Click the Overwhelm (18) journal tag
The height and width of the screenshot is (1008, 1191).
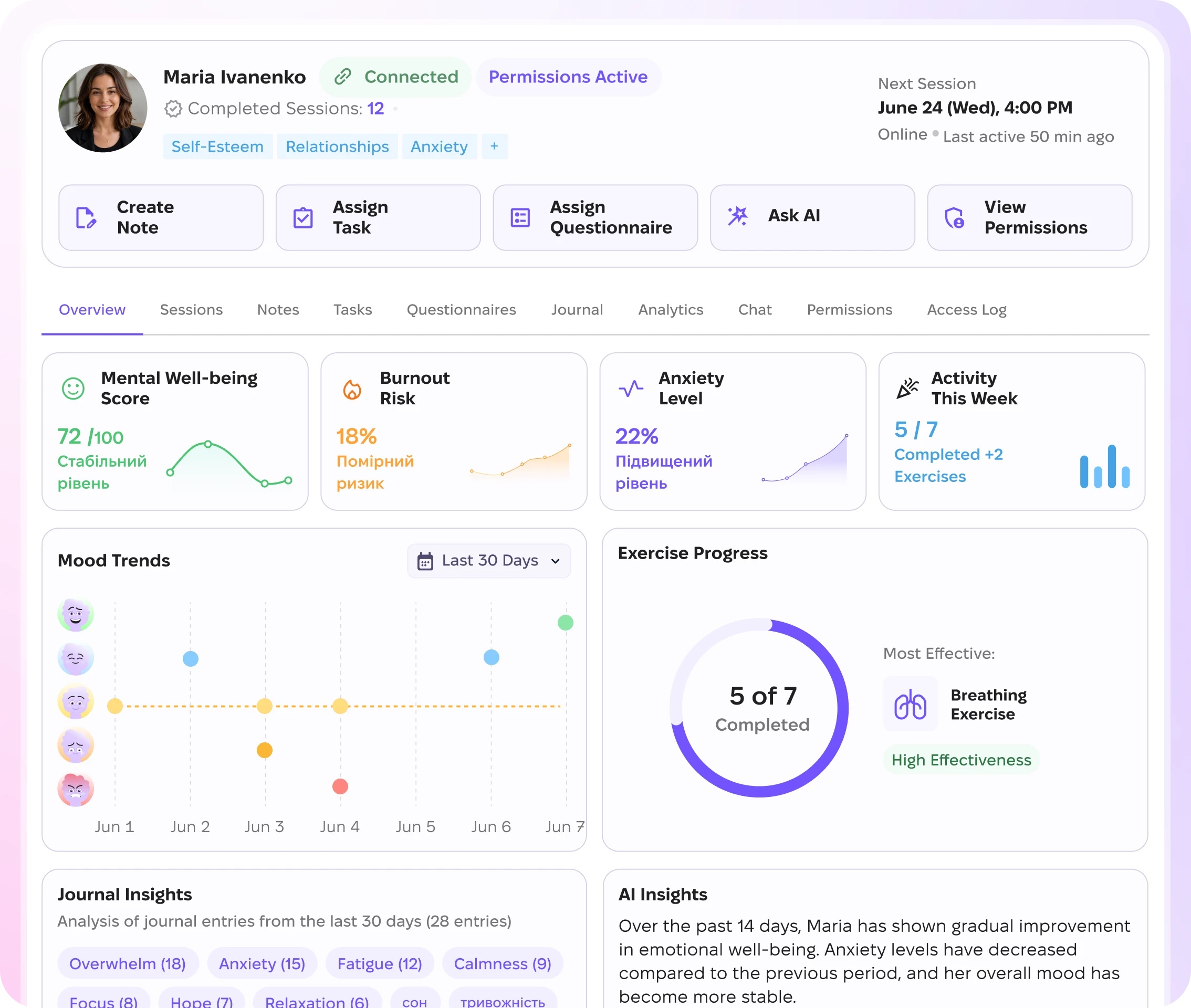tap(128, 963)
